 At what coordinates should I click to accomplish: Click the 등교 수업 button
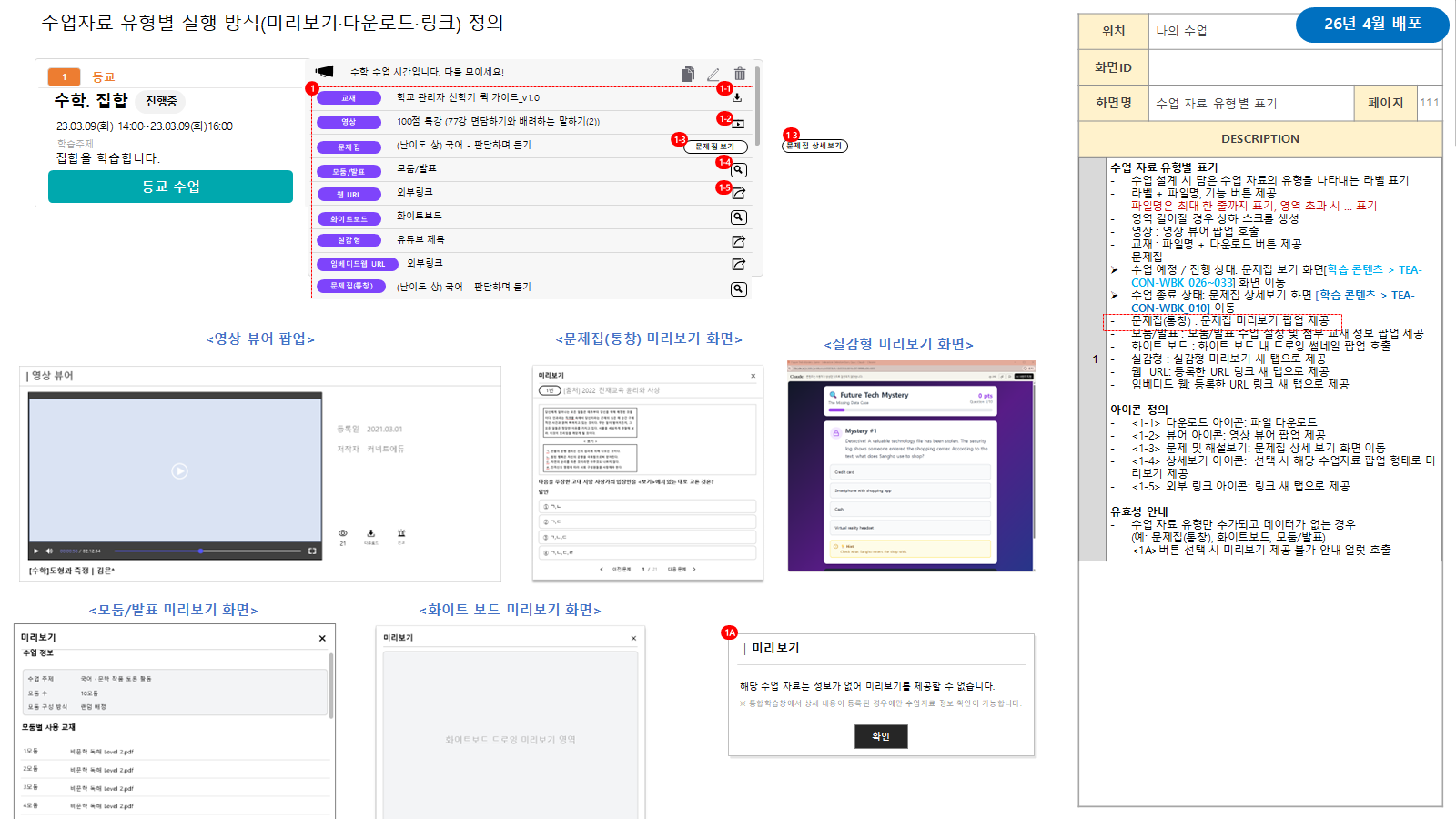click(x=170, y=187)
